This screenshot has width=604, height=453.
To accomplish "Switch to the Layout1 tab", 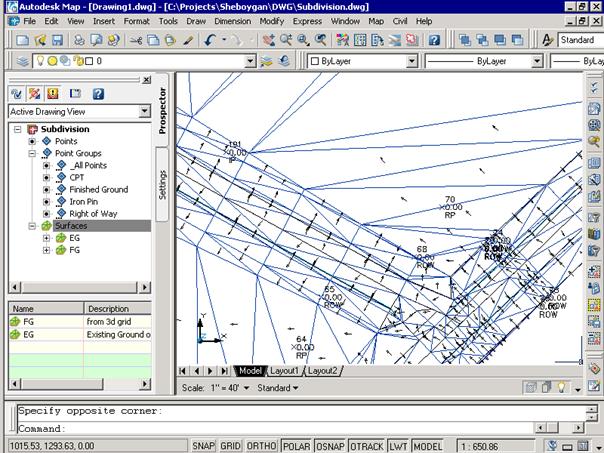I will 284,370.
